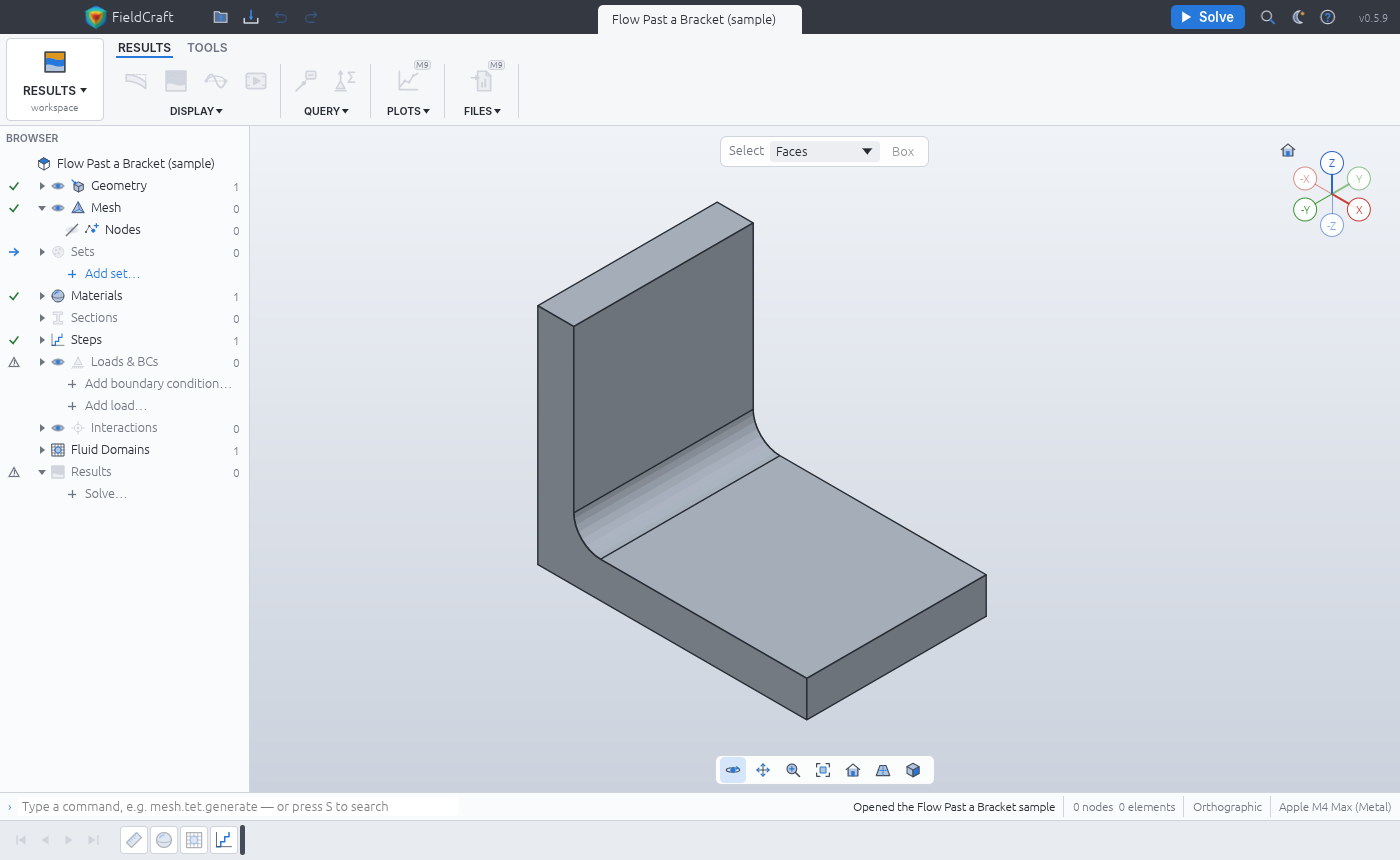This screenshot has width=1400, height=860.
Task: Click the Add set… link
Action: 112,274
